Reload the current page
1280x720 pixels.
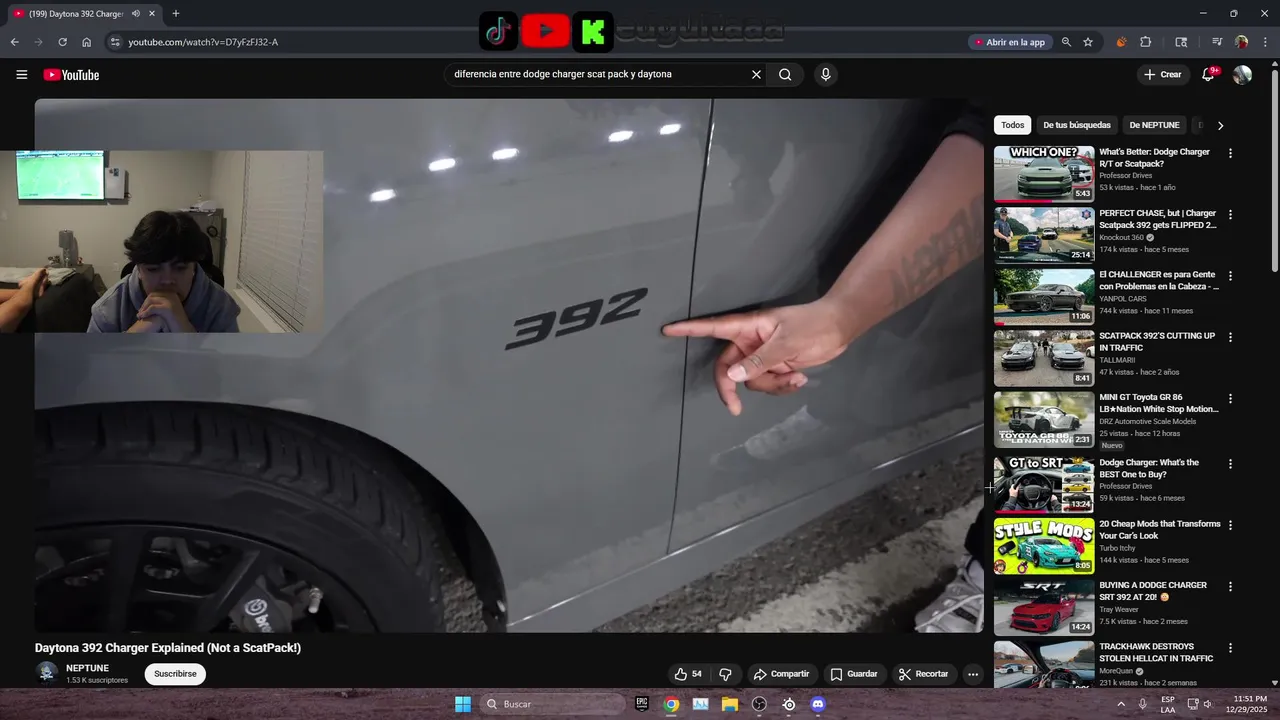(62, 42)
